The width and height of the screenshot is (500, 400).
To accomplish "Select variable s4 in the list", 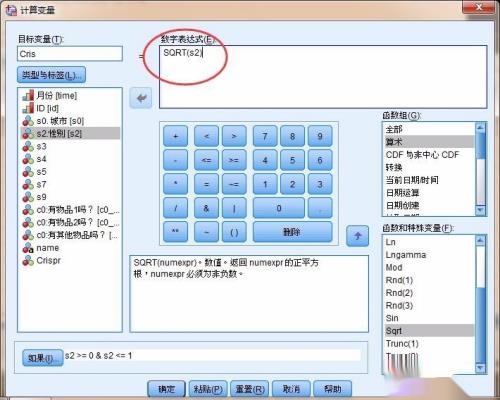I will point(70,159).
